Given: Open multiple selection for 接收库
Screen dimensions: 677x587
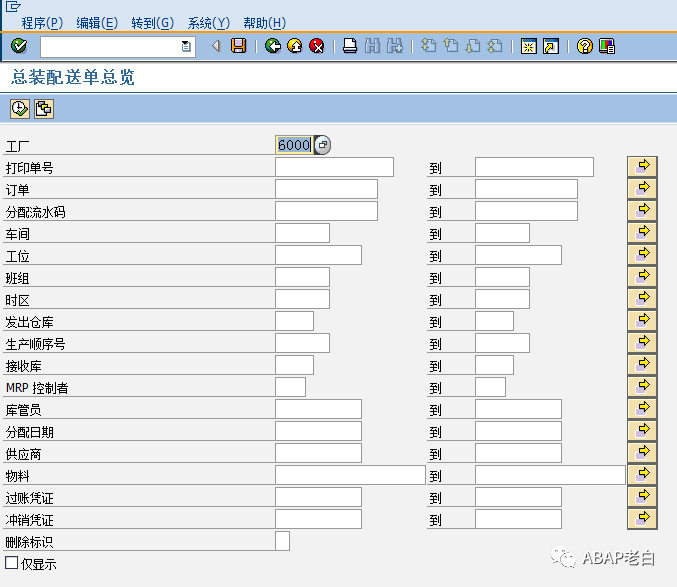Looking at the screenshot, I should (x=642, y=364).
